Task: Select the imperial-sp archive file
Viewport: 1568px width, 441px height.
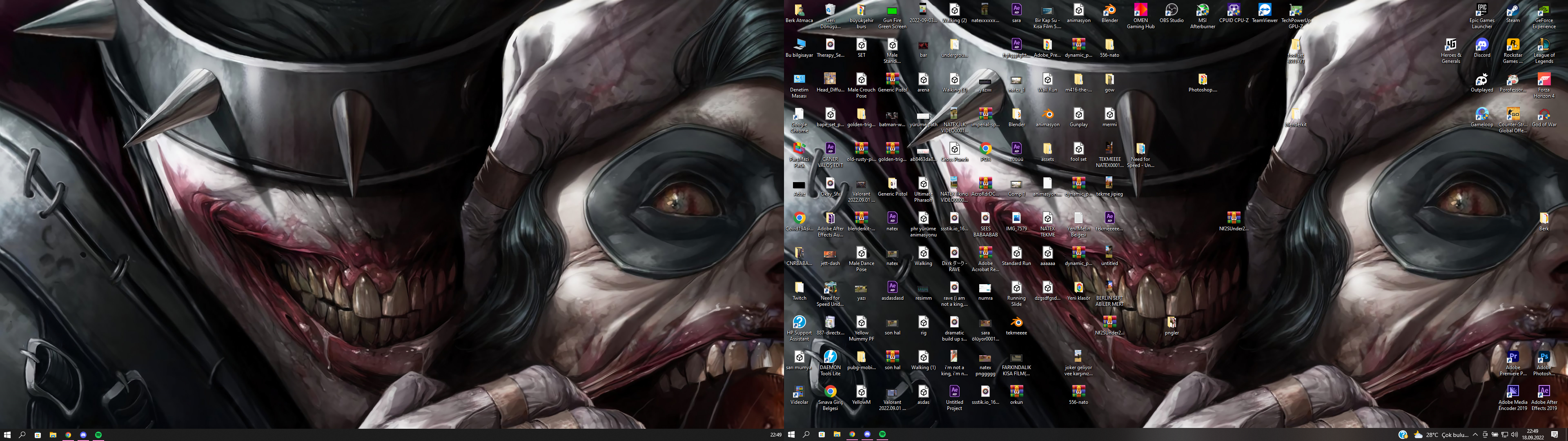Action: [985, 118]
